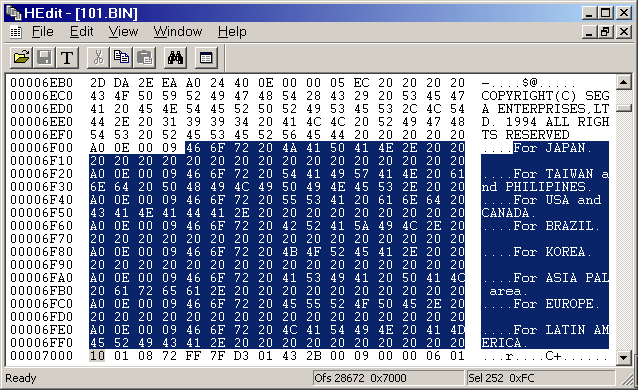Click the scrollbar down arrow
The height and width of the screenshot is (390, 638).
click(x=623, y=357)
